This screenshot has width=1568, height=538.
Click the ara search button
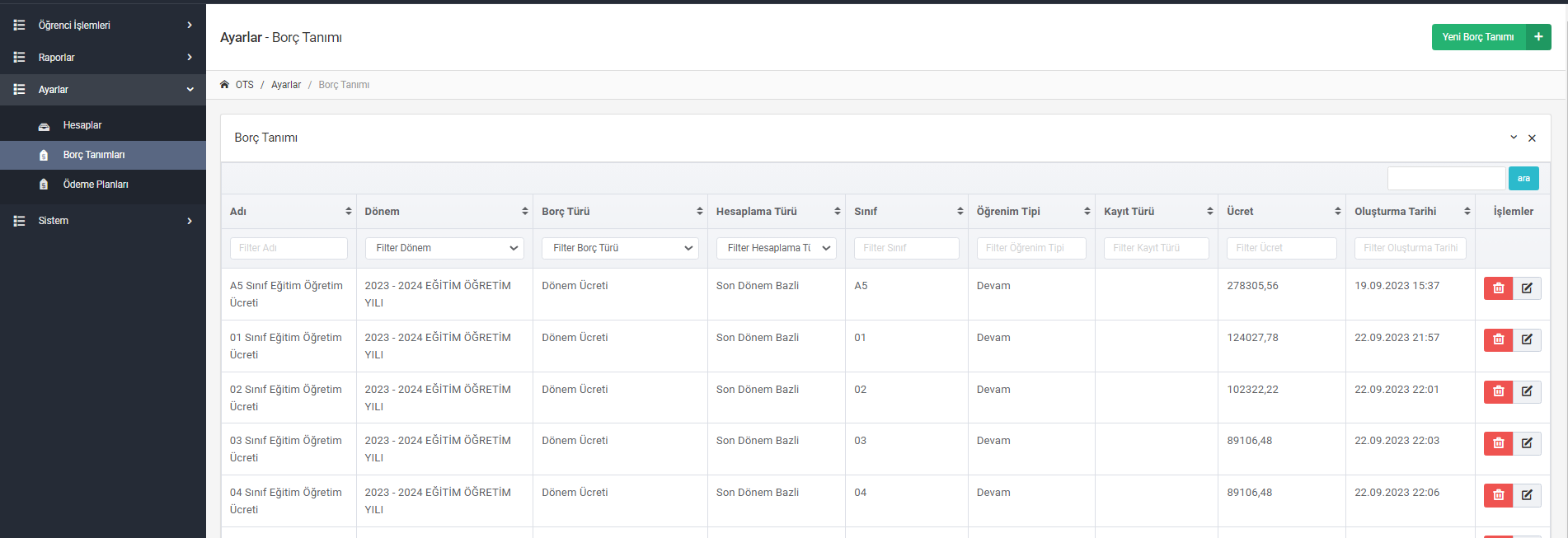pyautogui.click(x=1523, y=179)
